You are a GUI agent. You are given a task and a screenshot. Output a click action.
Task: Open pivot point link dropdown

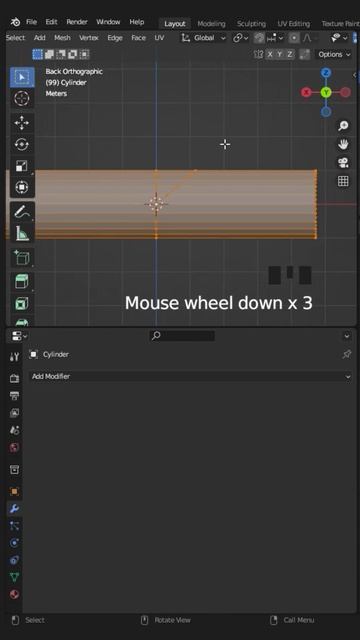coord(240,38)
